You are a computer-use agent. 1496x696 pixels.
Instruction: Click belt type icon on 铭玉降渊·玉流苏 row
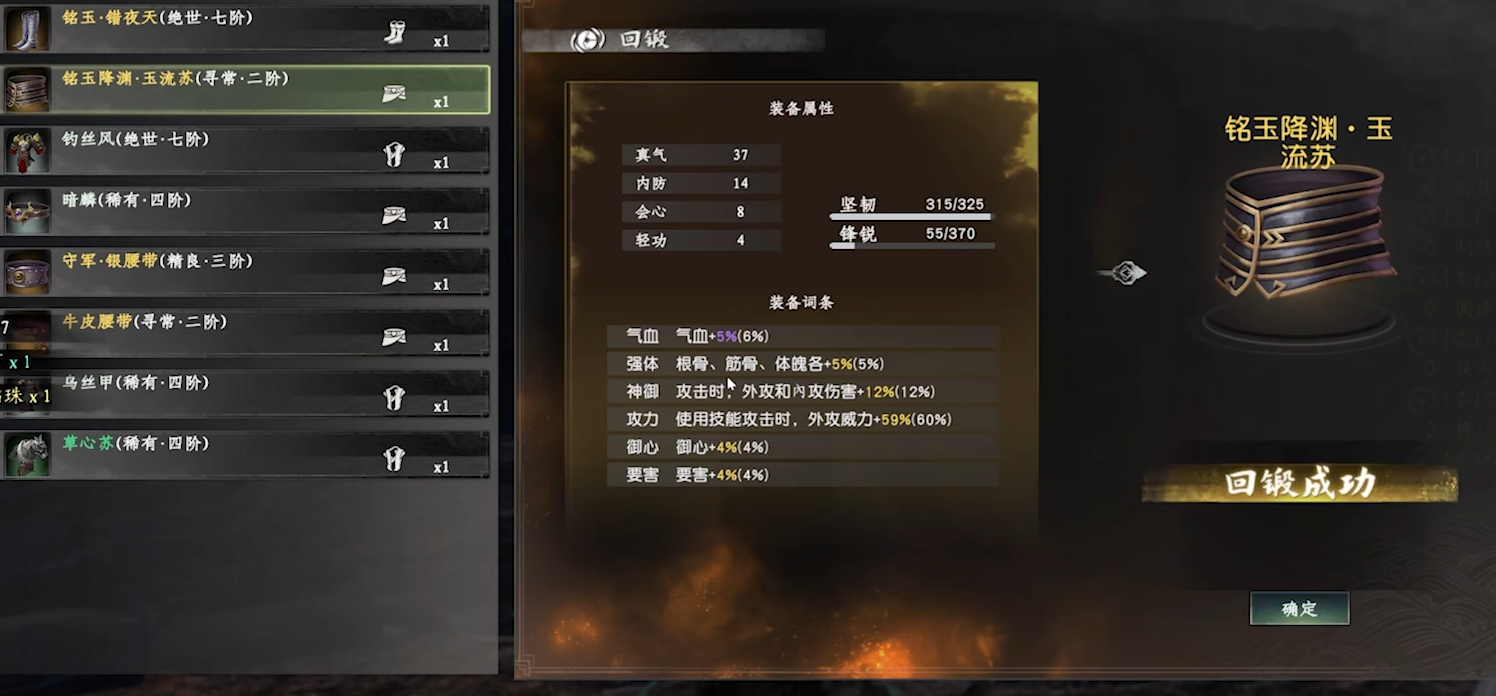click(x=394, y=93)
